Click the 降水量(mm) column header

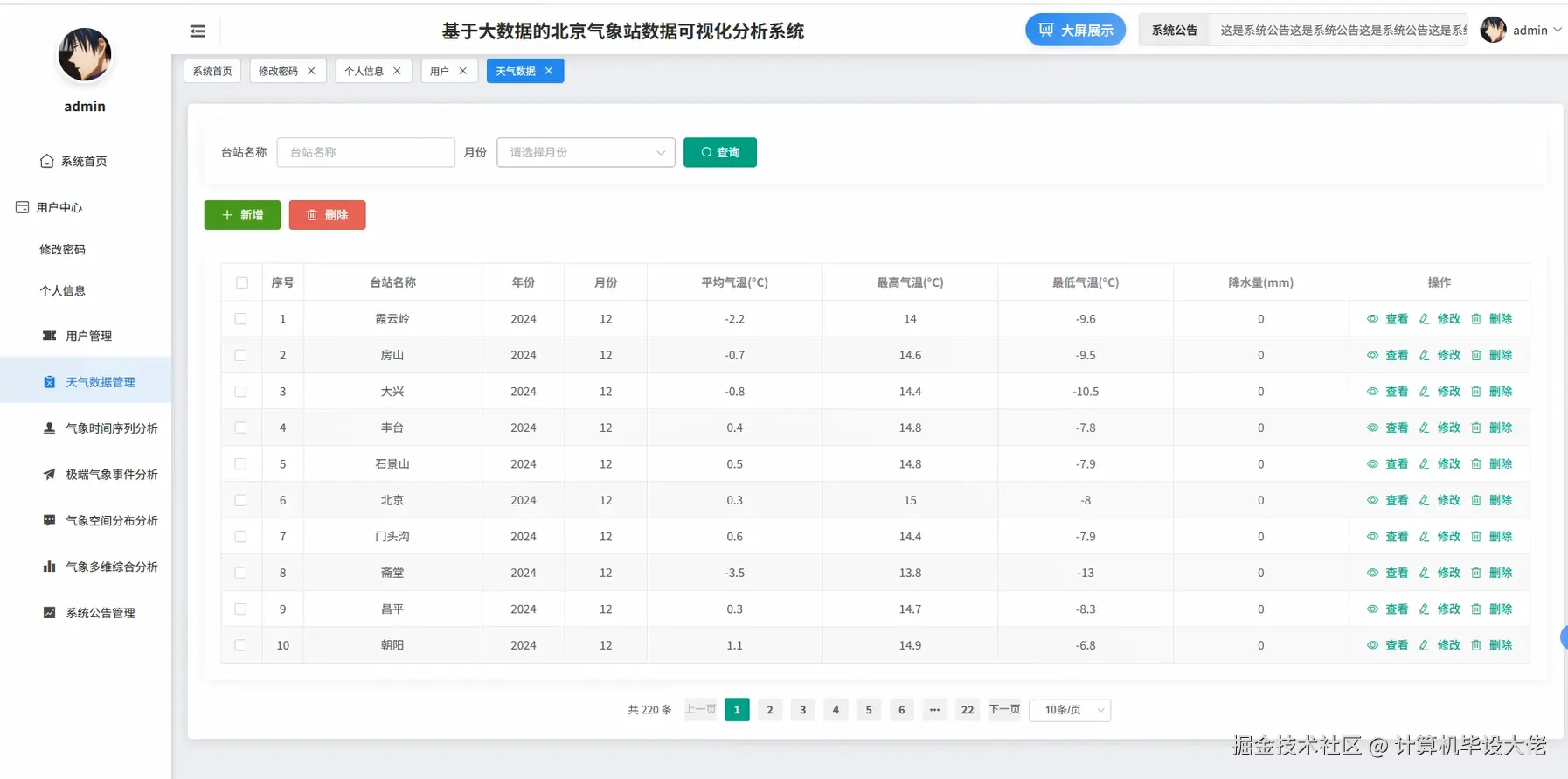tap(1260, 282)
